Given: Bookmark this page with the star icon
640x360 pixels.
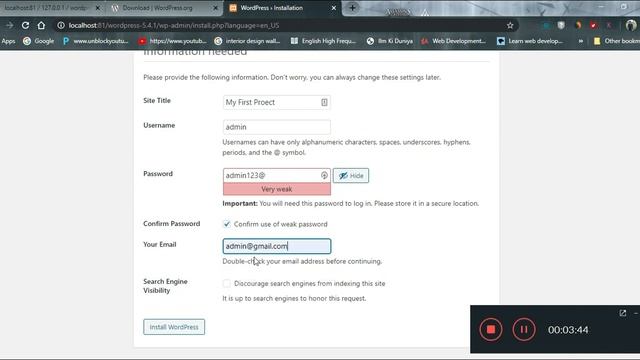Looking at the screenshot, I should (x=510, y=25).
